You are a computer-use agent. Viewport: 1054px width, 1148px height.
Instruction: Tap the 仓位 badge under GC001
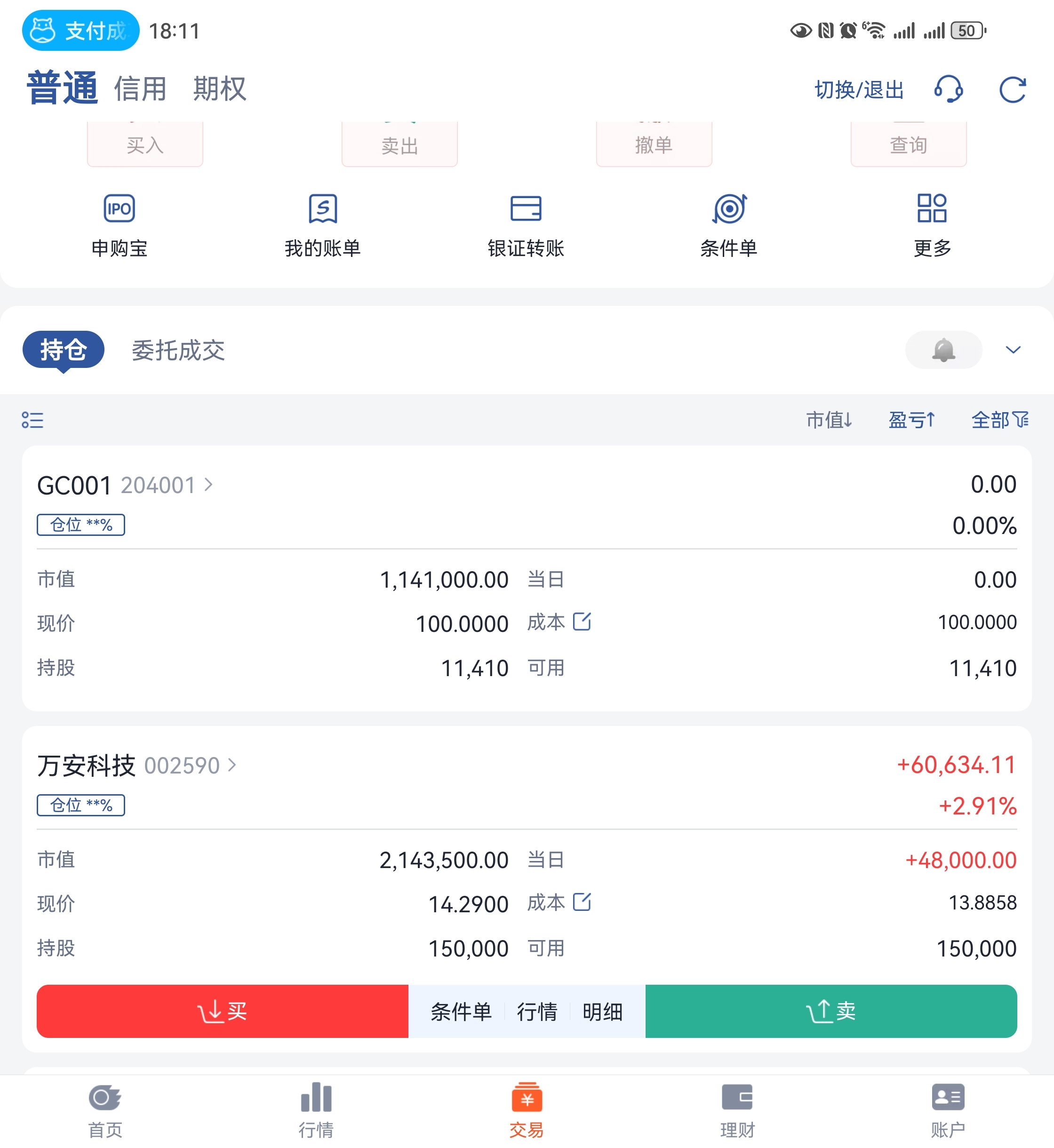81,525
